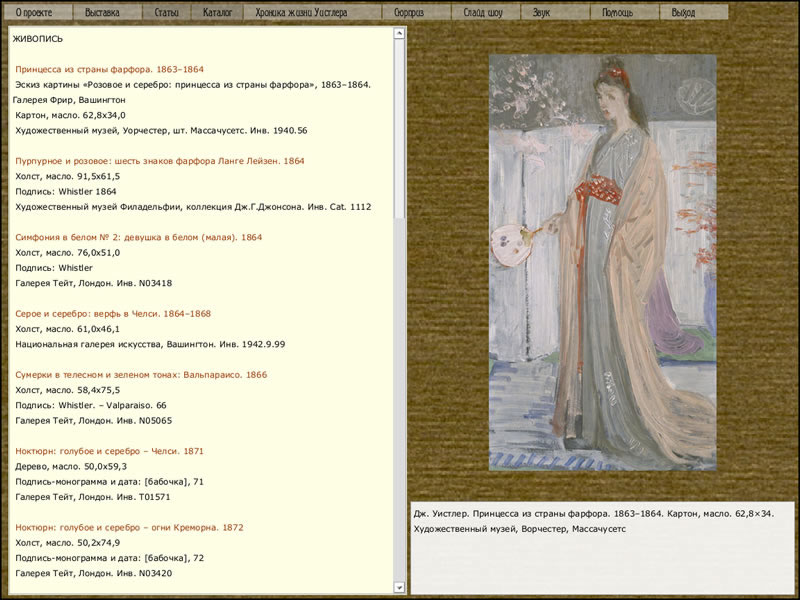
Task: Select «Сумерки в телесном и зеленом тонах: Вальпараисо»
Action: coord(141,374)
